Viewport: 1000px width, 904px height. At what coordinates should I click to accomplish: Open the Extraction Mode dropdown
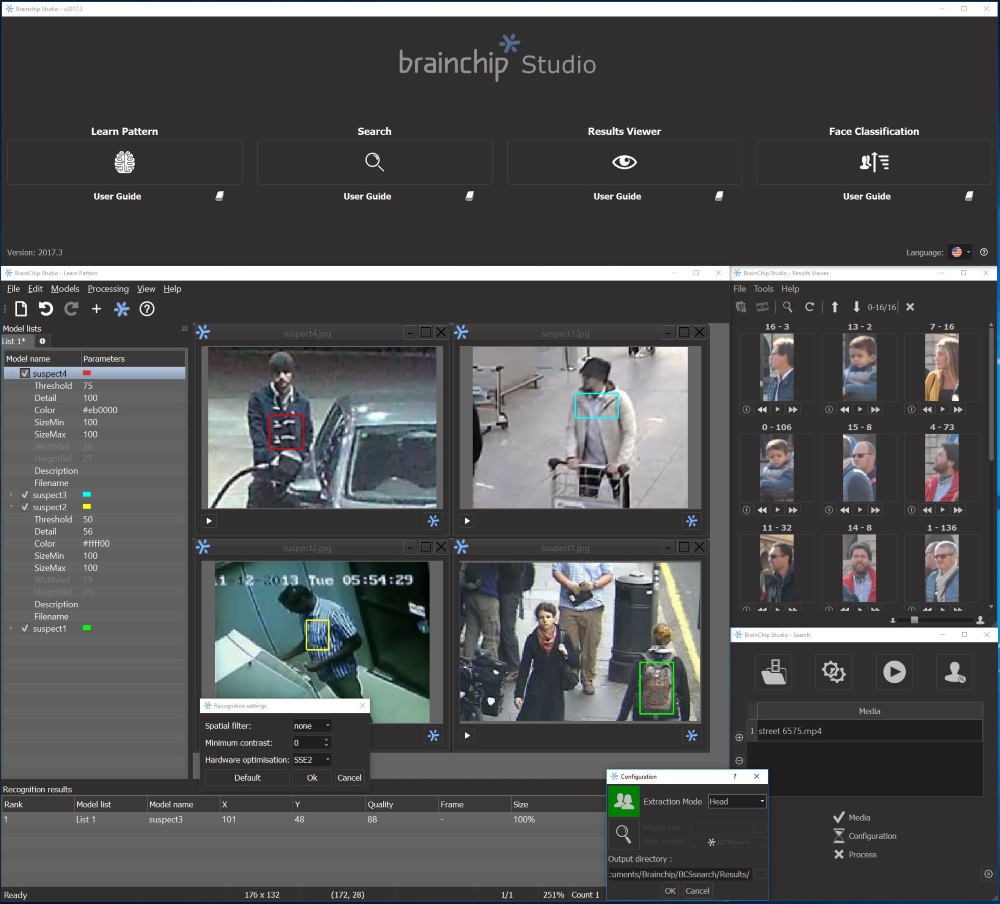click(736, 801)
